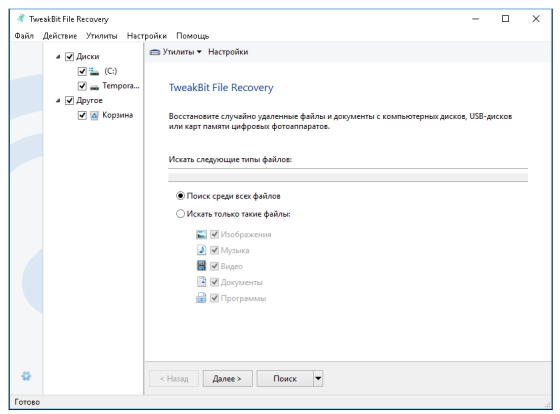Uncheck the Корзина checkbox
Viewport: 560px width, 414px height.
(x=82, y=115)
